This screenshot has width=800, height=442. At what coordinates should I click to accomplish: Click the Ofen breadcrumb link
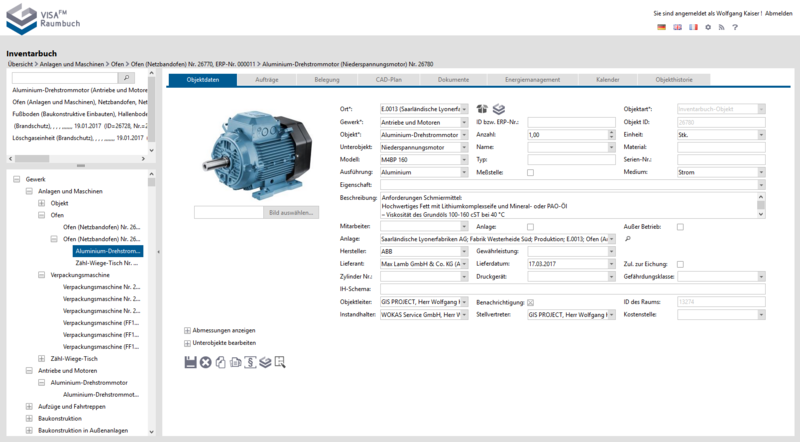tap(117, 64)
